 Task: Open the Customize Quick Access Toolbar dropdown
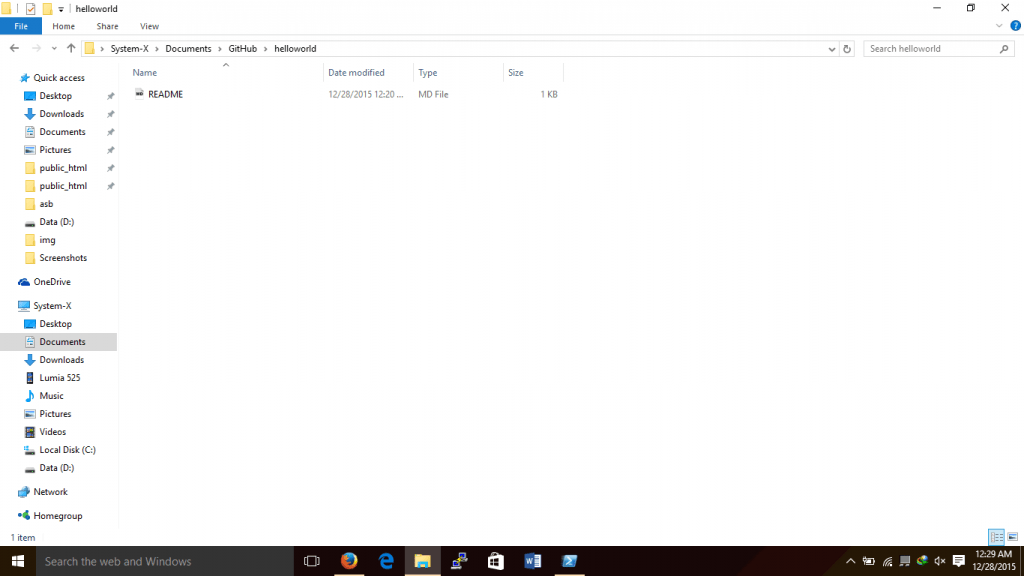(61, 10)
